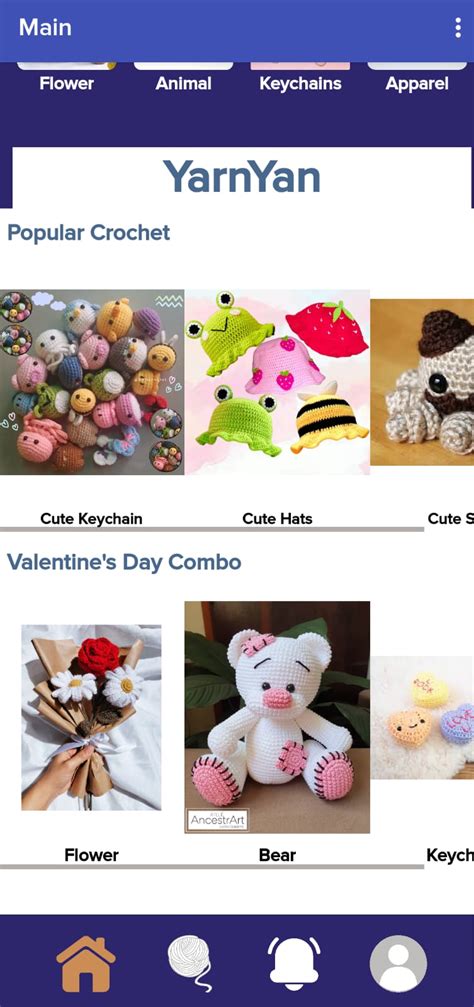
Task: Click the Cute Hats label
Action: click(x=277, y=518)
